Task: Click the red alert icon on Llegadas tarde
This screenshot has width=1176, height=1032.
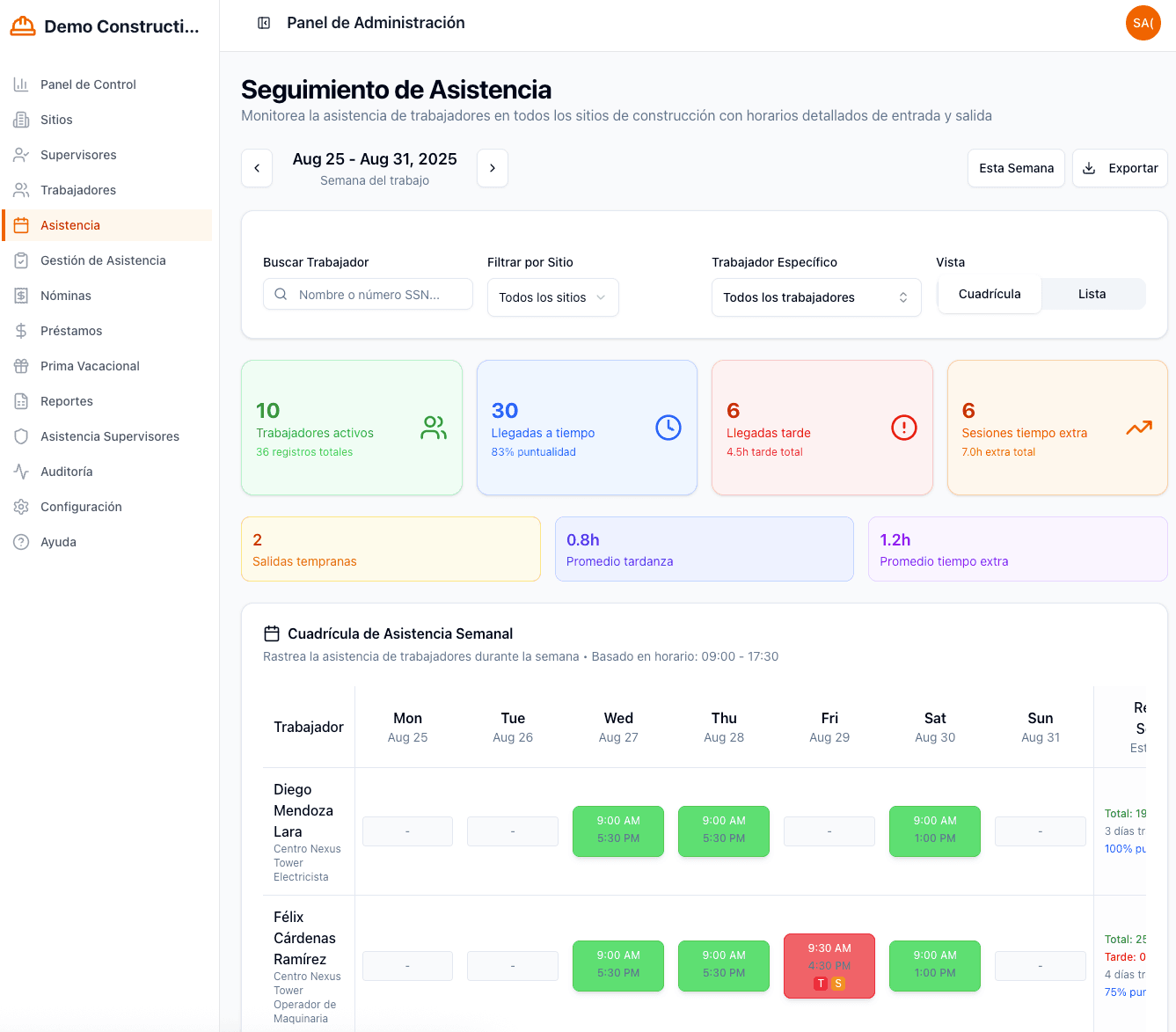Action: click(903, 428)
